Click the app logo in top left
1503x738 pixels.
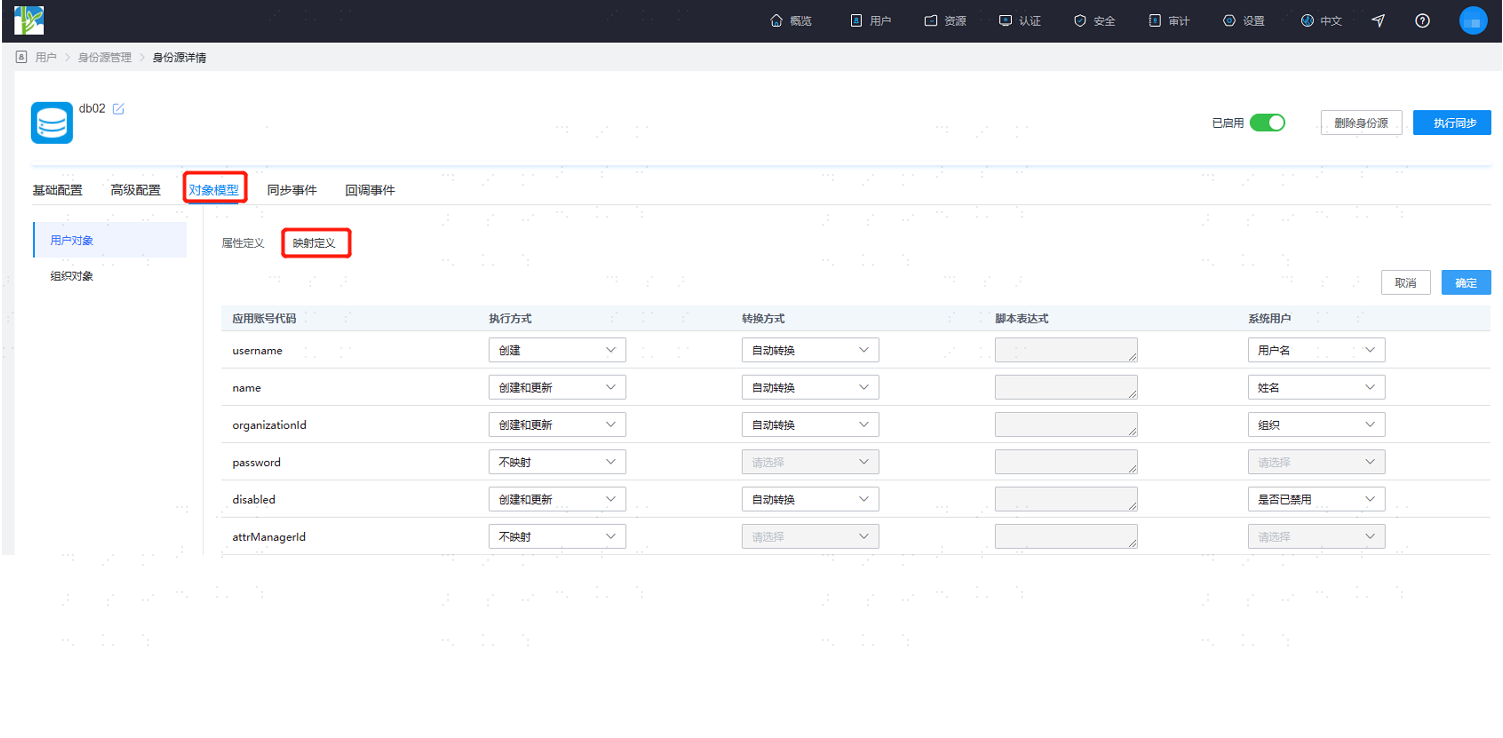29,20
